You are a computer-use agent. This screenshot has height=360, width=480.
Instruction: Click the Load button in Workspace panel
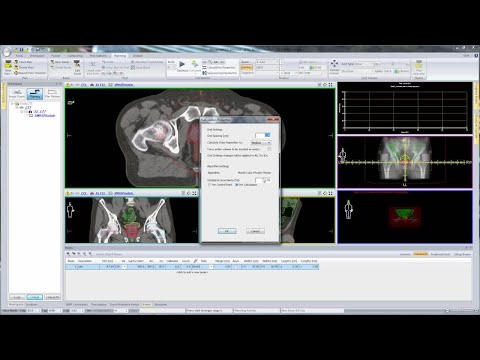click(17, 297)
